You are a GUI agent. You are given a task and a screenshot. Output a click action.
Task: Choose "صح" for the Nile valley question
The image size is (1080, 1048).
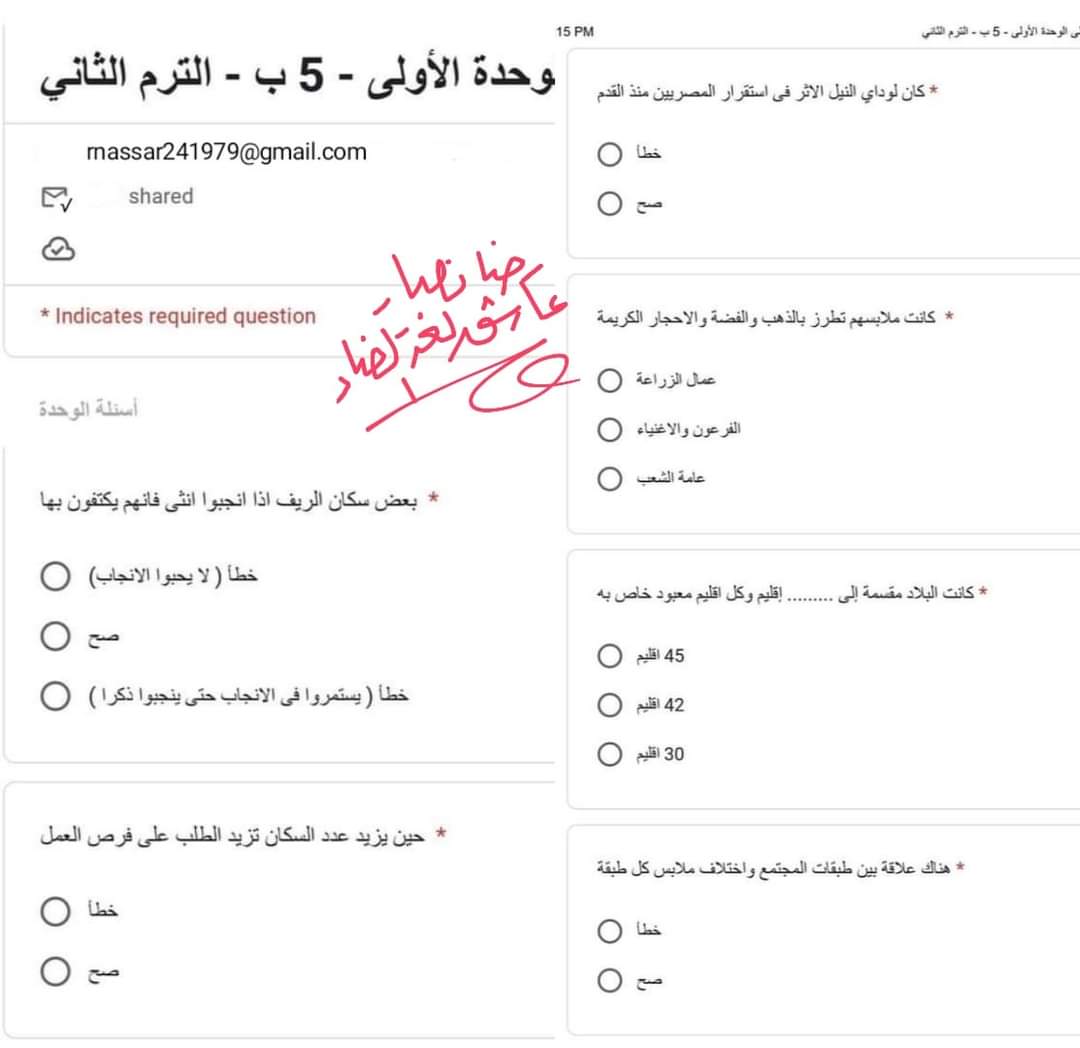(610, 205)
